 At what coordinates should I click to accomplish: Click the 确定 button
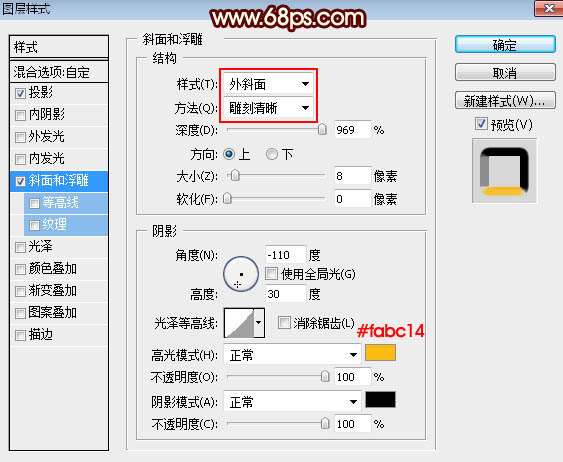[505, 45]
